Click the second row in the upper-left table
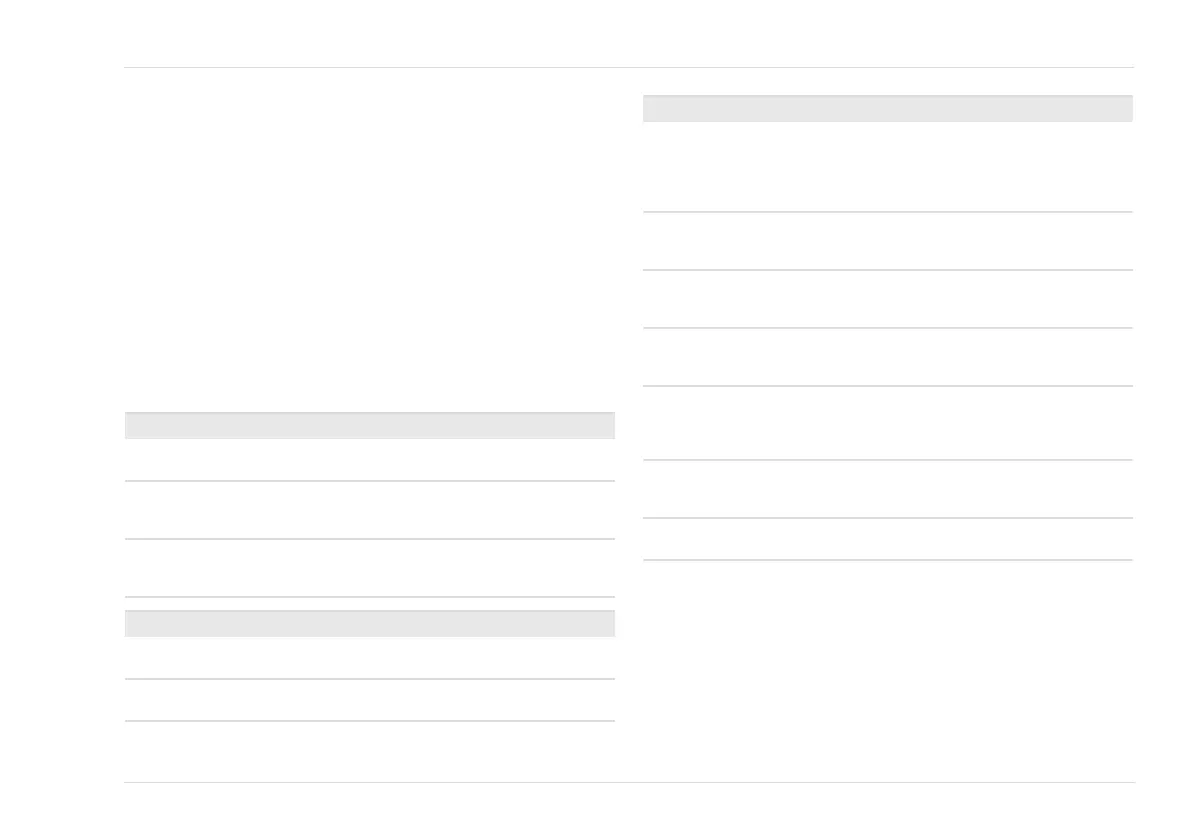 click(369, 510)
